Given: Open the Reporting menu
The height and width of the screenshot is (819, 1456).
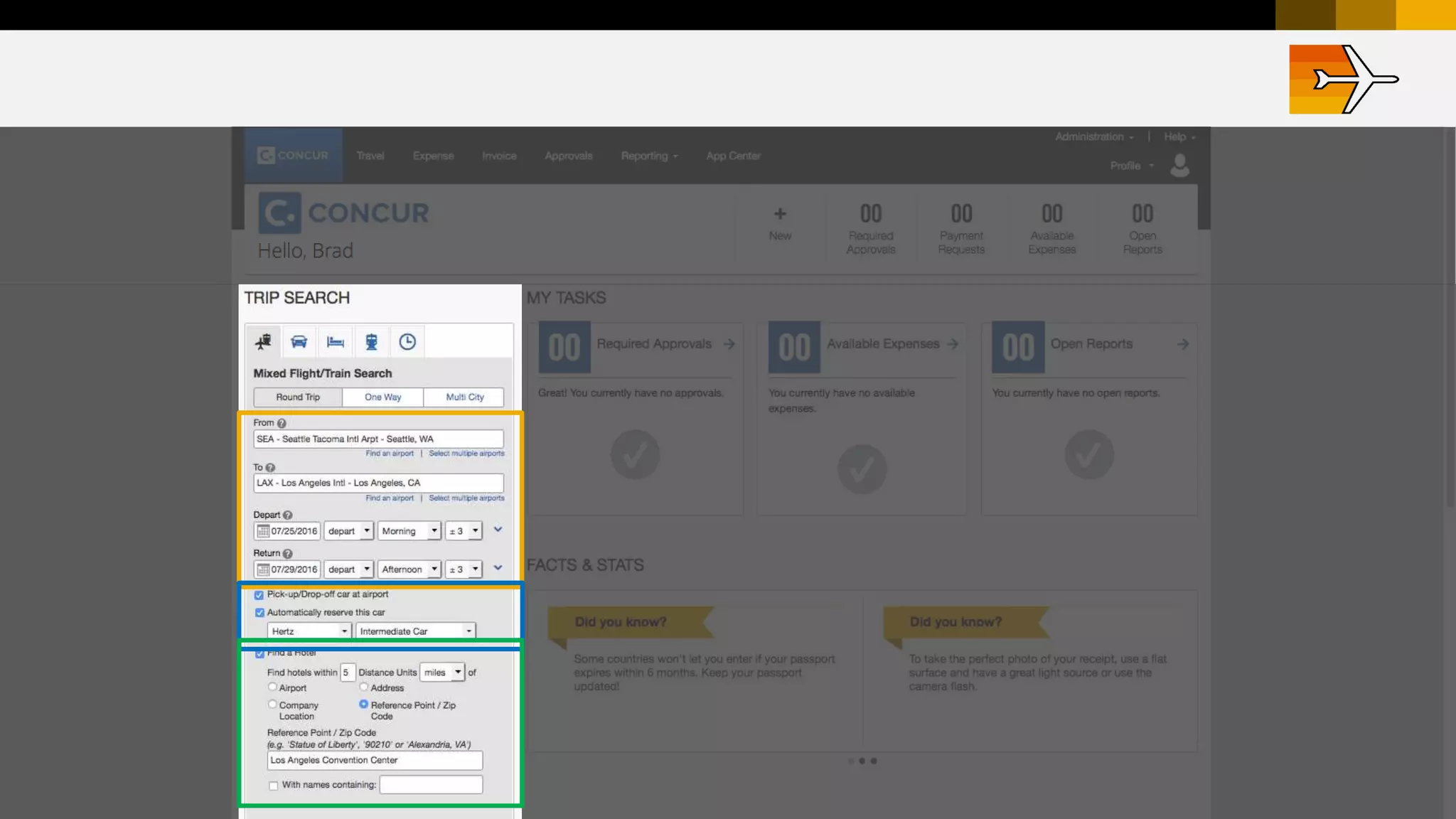Looking at the screenshot, I should (649, 156).
